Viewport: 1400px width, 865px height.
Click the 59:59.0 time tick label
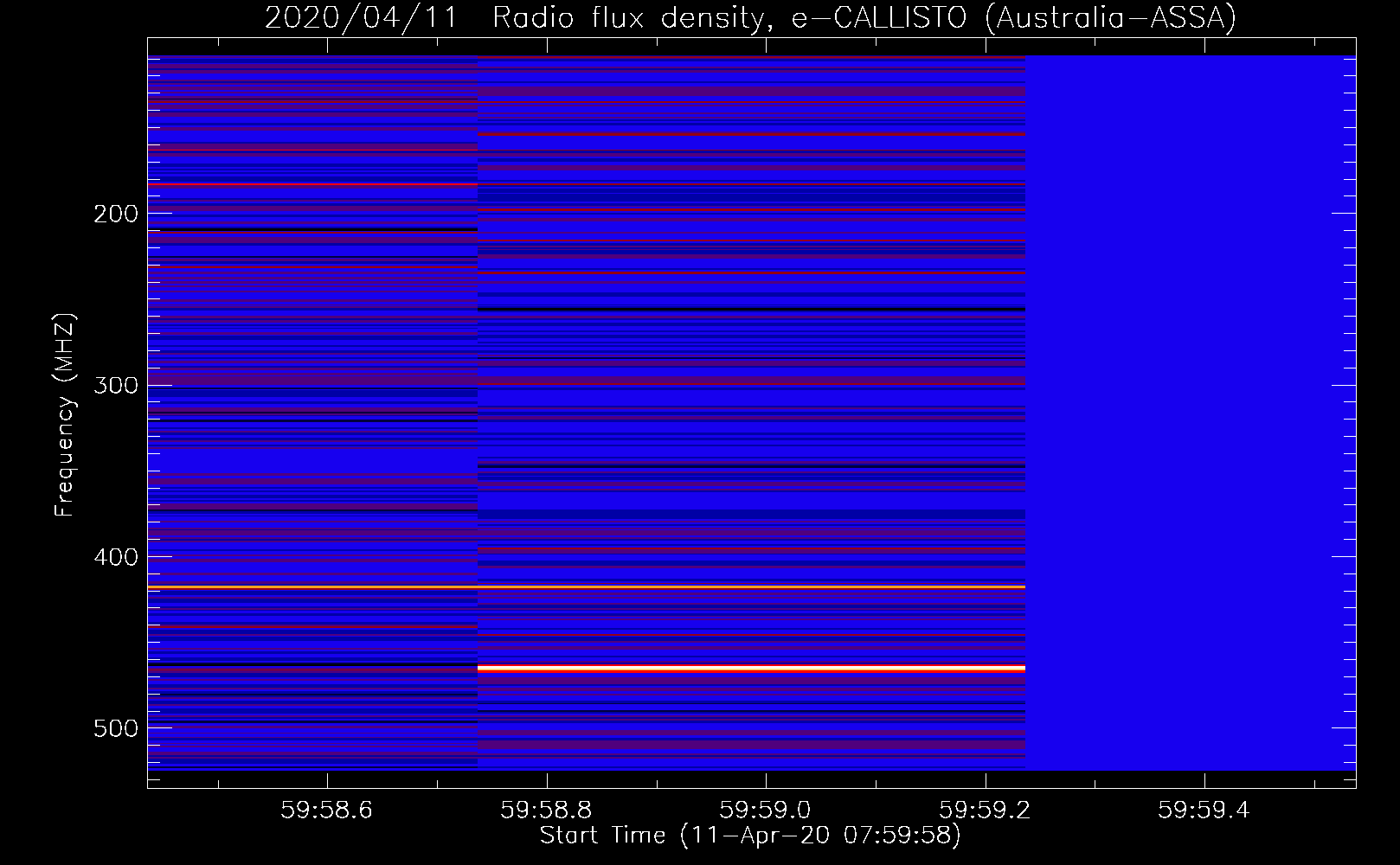pos(765,810)
